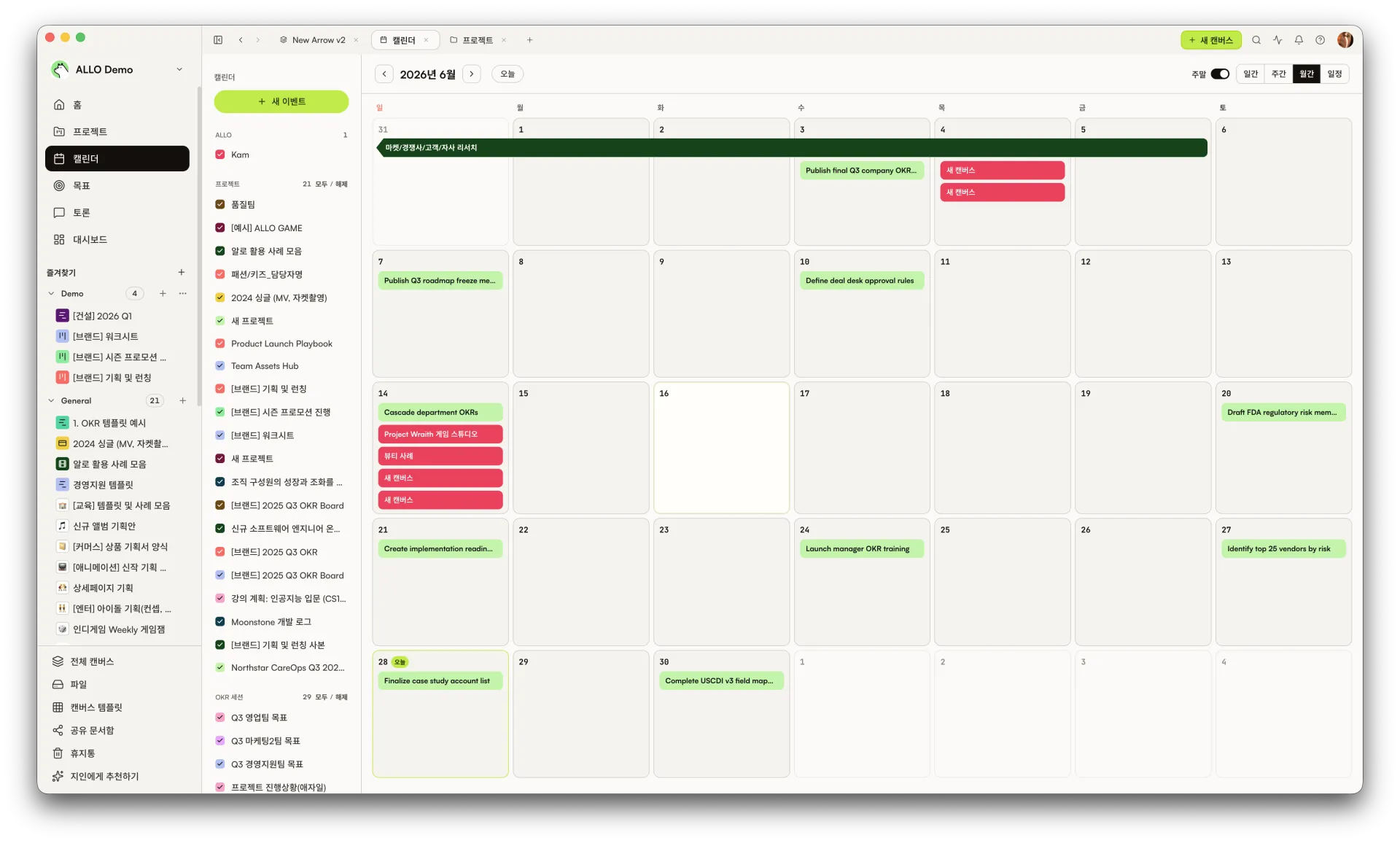Open 대시보드 in the sidebar
1400x843 pixels.
[x=117, y=240]
